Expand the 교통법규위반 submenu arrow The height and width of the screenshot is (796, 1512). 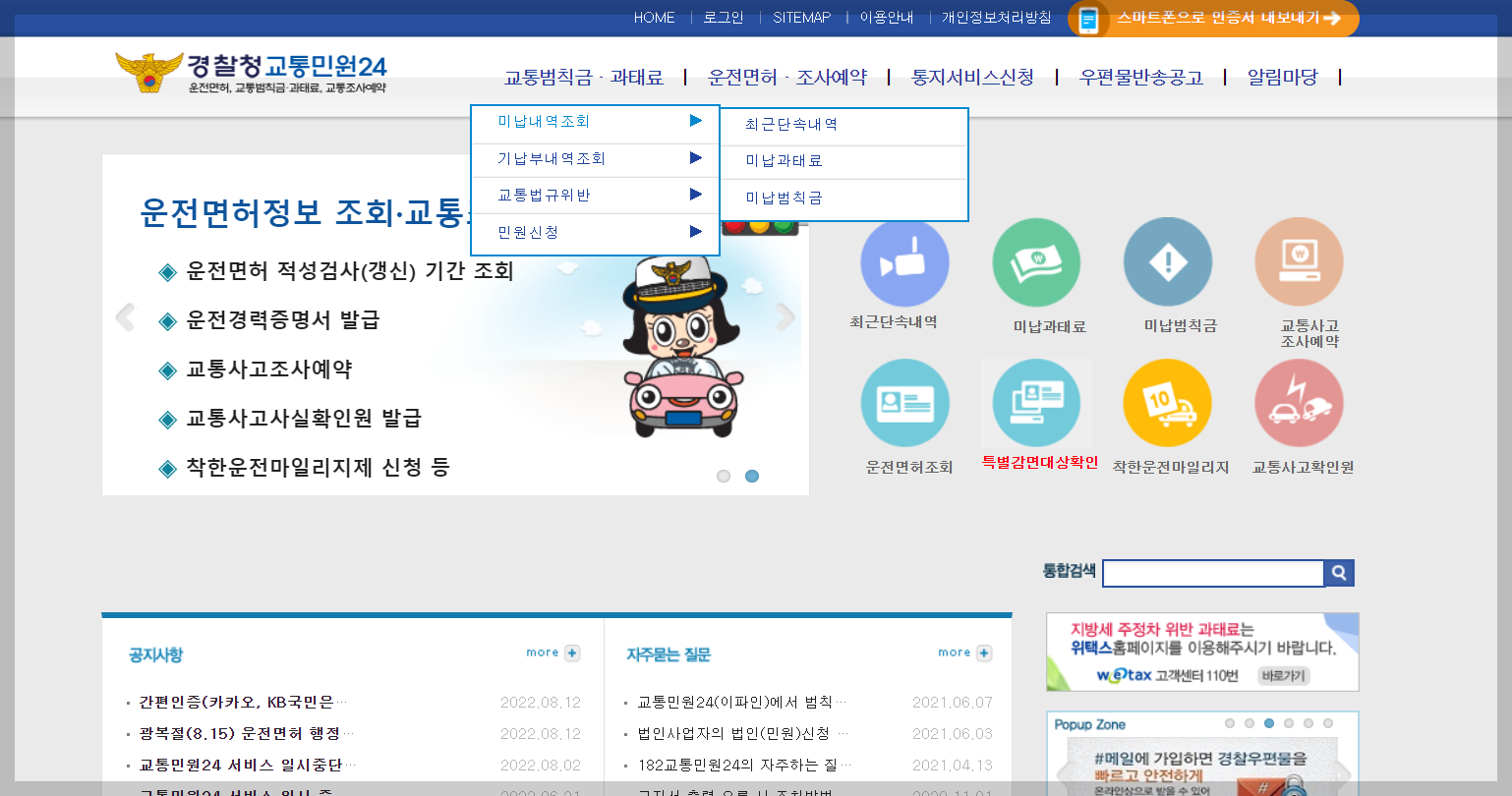pos(696,195)
